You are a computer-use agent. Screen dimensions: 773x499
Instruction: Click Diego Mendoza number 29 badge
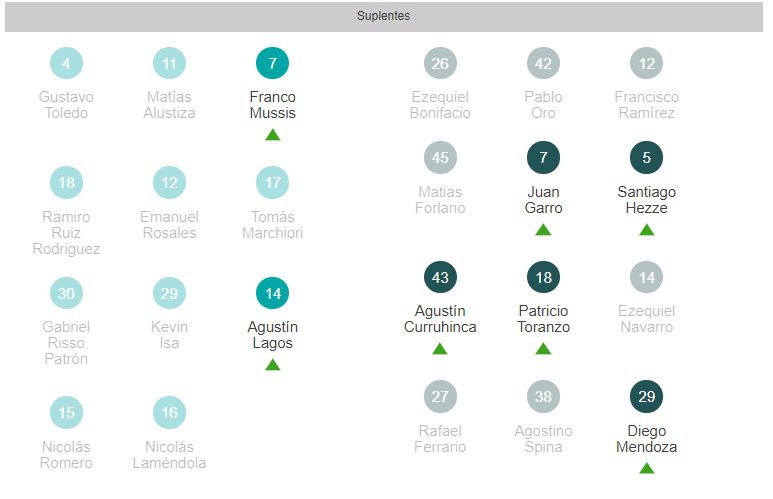point(646,398)
